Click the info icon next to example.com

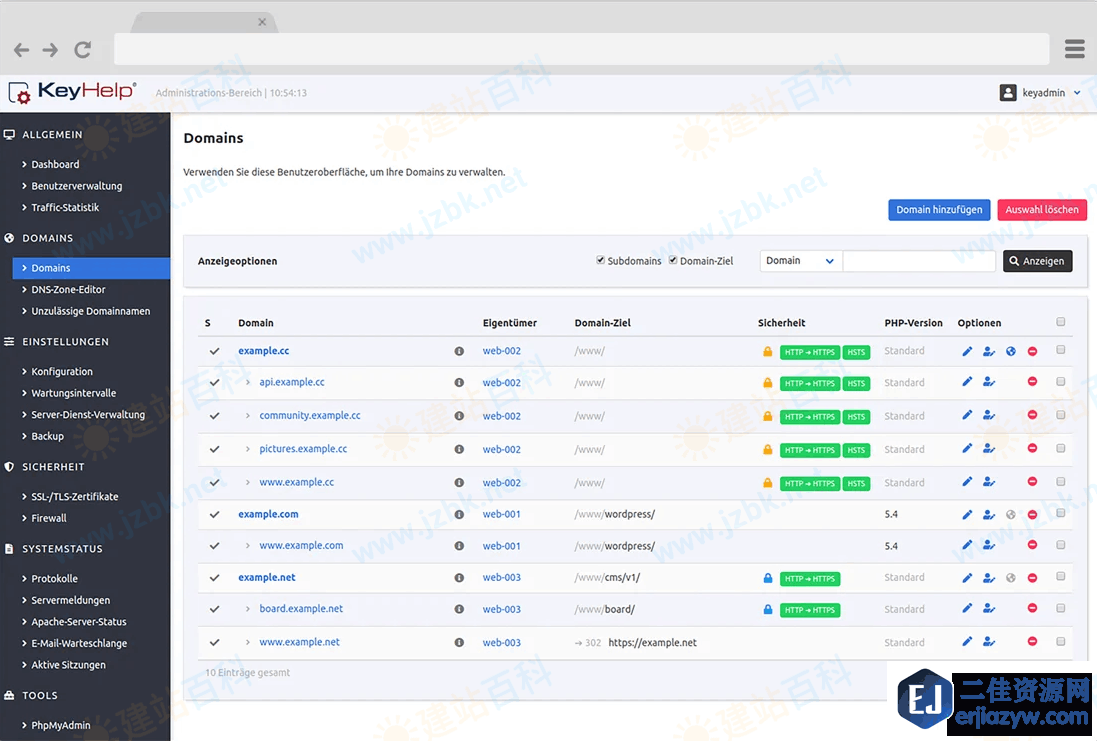point(459,515)
